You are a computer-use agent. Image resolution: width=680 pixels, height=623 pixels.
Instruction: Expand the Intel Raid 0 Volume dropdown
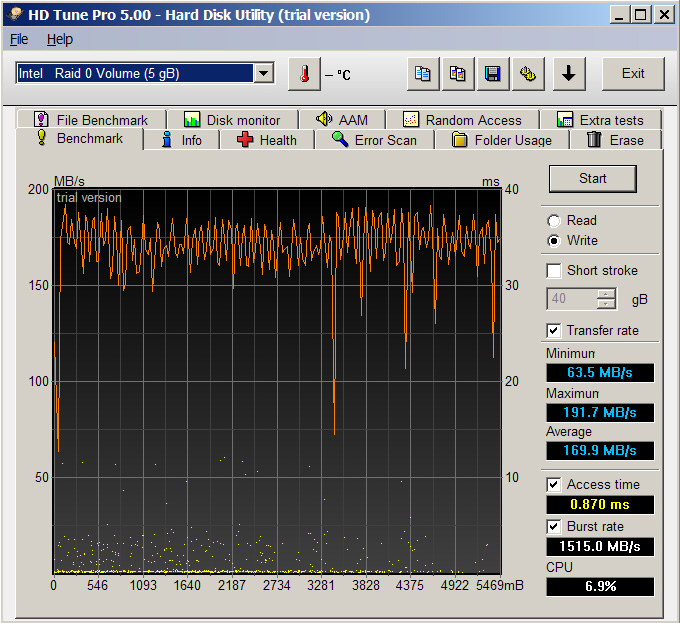coord(263,73)
